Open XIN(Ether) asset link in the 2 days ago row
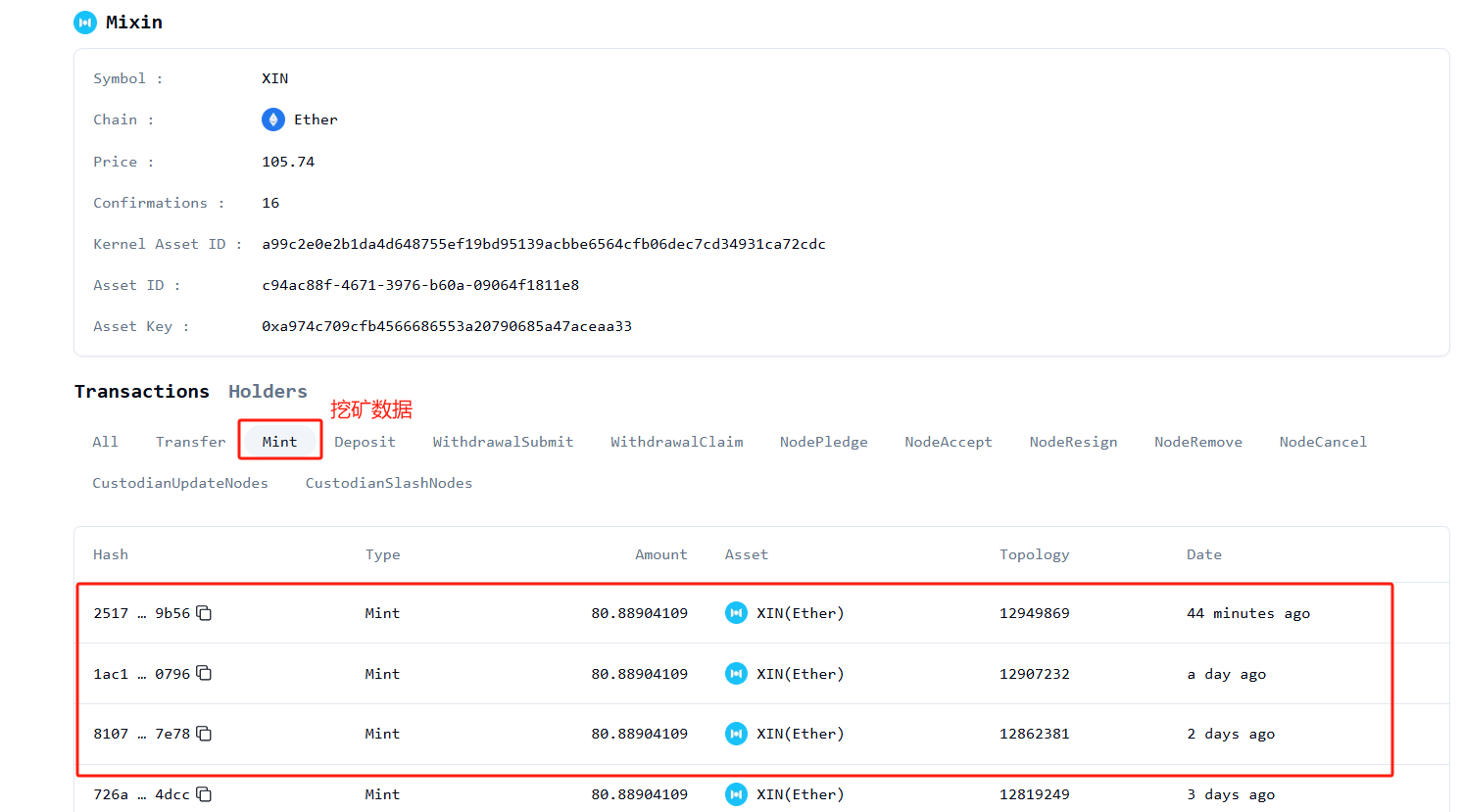The width and height of the screenshot is (1463, 812). tap(800, 734)
